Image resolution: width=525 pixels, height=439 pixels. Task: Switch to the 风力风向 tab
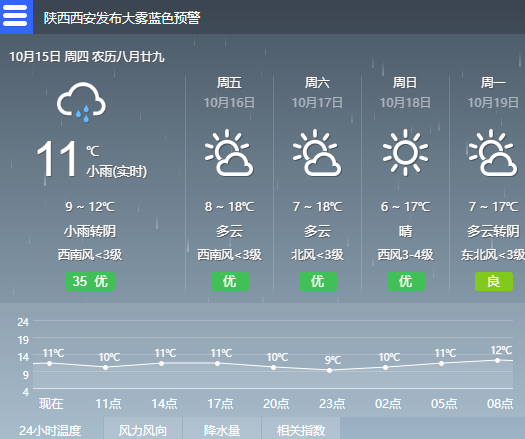(x=143, y=430)
